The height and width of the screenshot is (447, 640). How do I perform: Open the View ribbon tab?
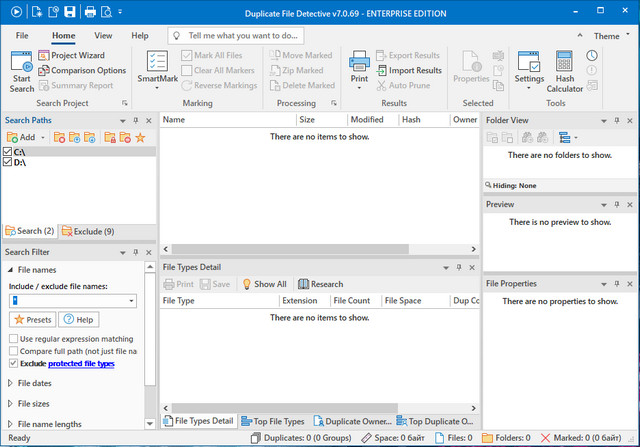pos(103,35)
